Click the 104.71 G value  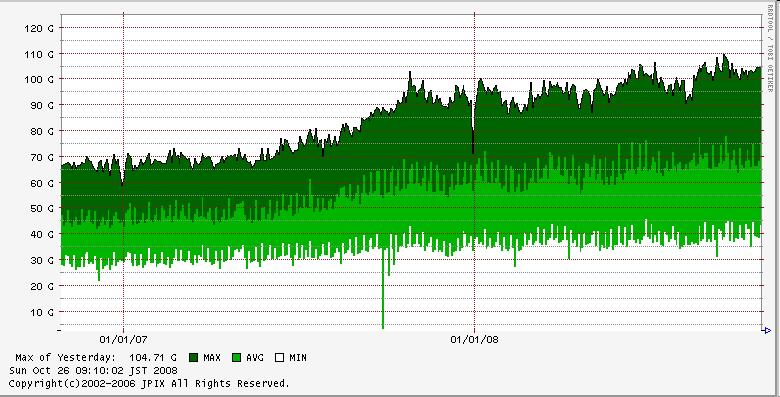click(x=153, y=357)
